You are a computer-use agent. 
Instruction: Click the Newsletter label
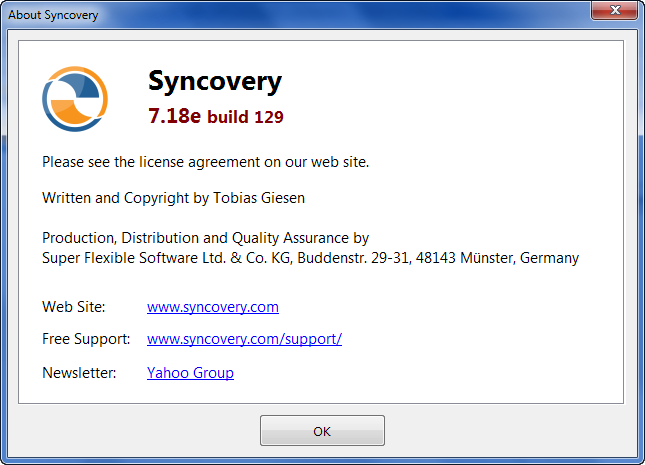click(x=79, y=373)
